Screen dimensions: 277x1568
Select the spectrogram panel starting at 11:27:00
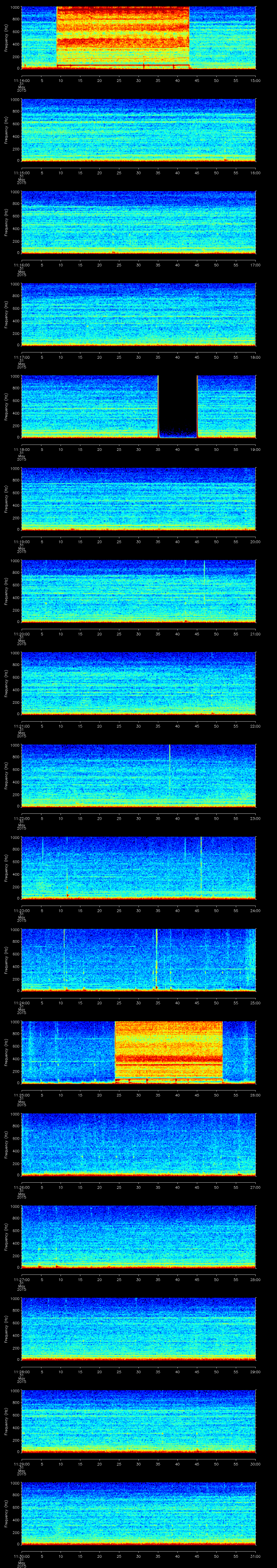[139, 1237]
